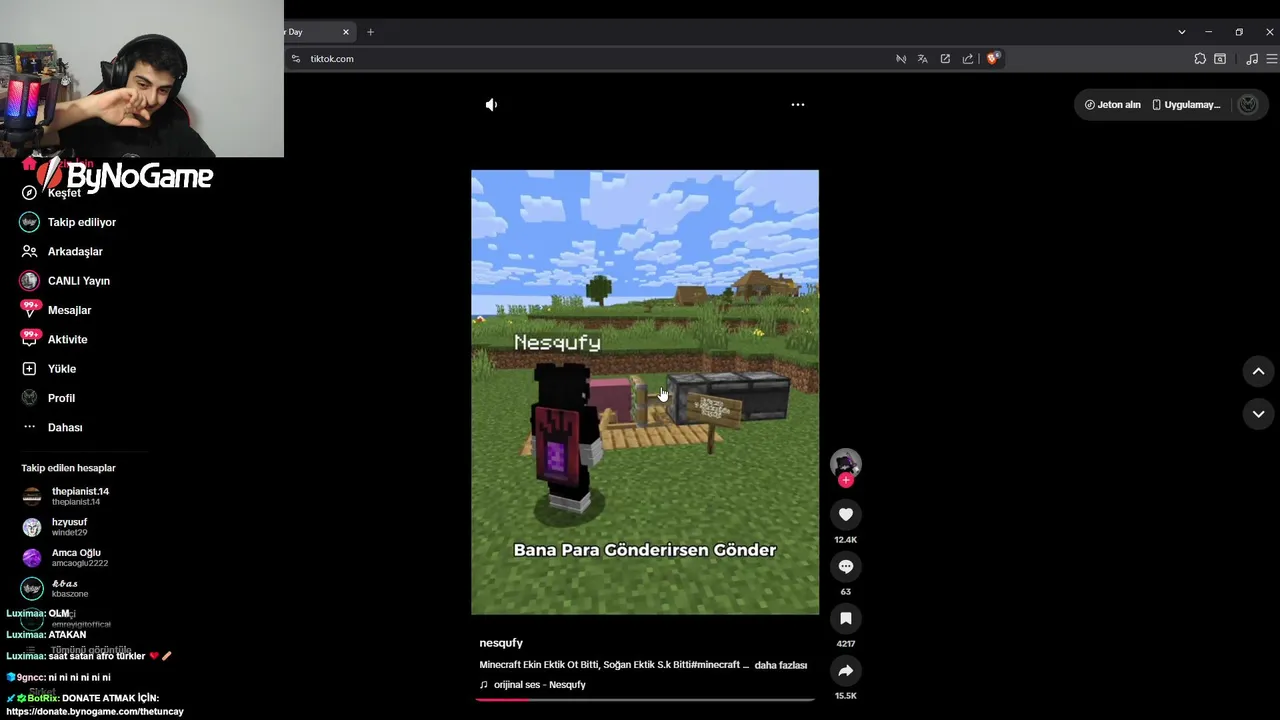Seek on the video progress bar
The height and width of the screenshot is (720, 1280).
[x=645, y=699]
